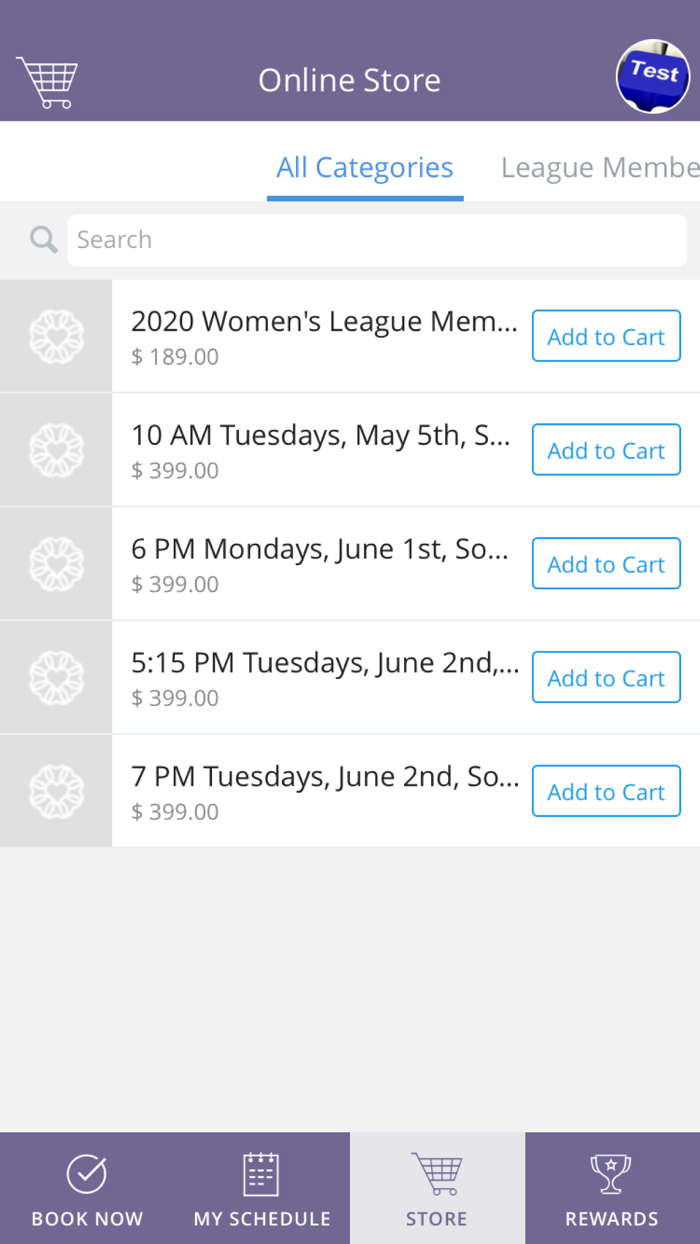Click the Test profile avatar
Viewport: 700px width, 1244px height.
click(x=652, y=75)
